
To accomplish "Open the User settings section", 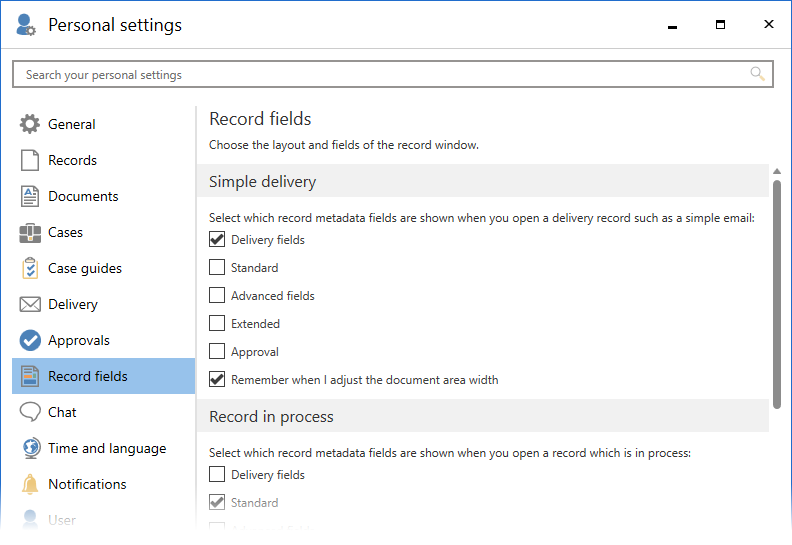I will pyautogui.click(x=62, y=520).
